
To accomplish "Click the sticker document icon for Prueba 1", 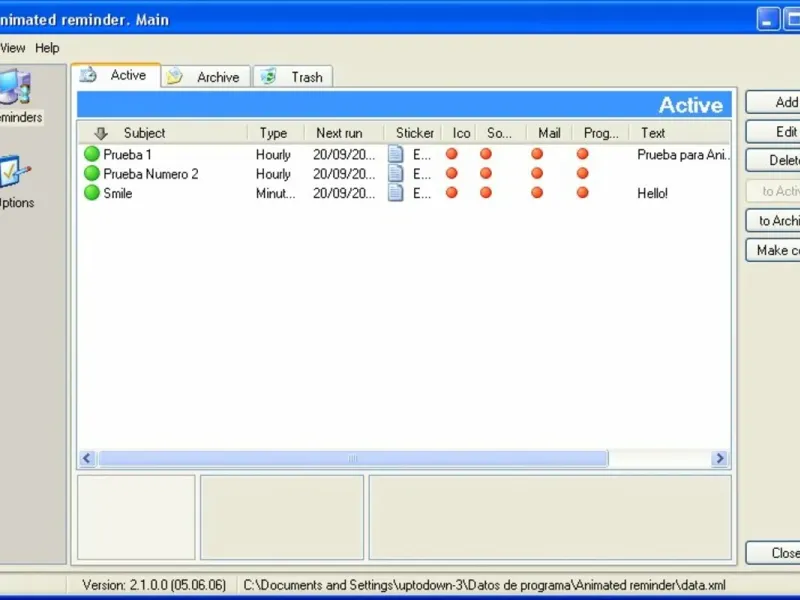I will click(396, 154).
